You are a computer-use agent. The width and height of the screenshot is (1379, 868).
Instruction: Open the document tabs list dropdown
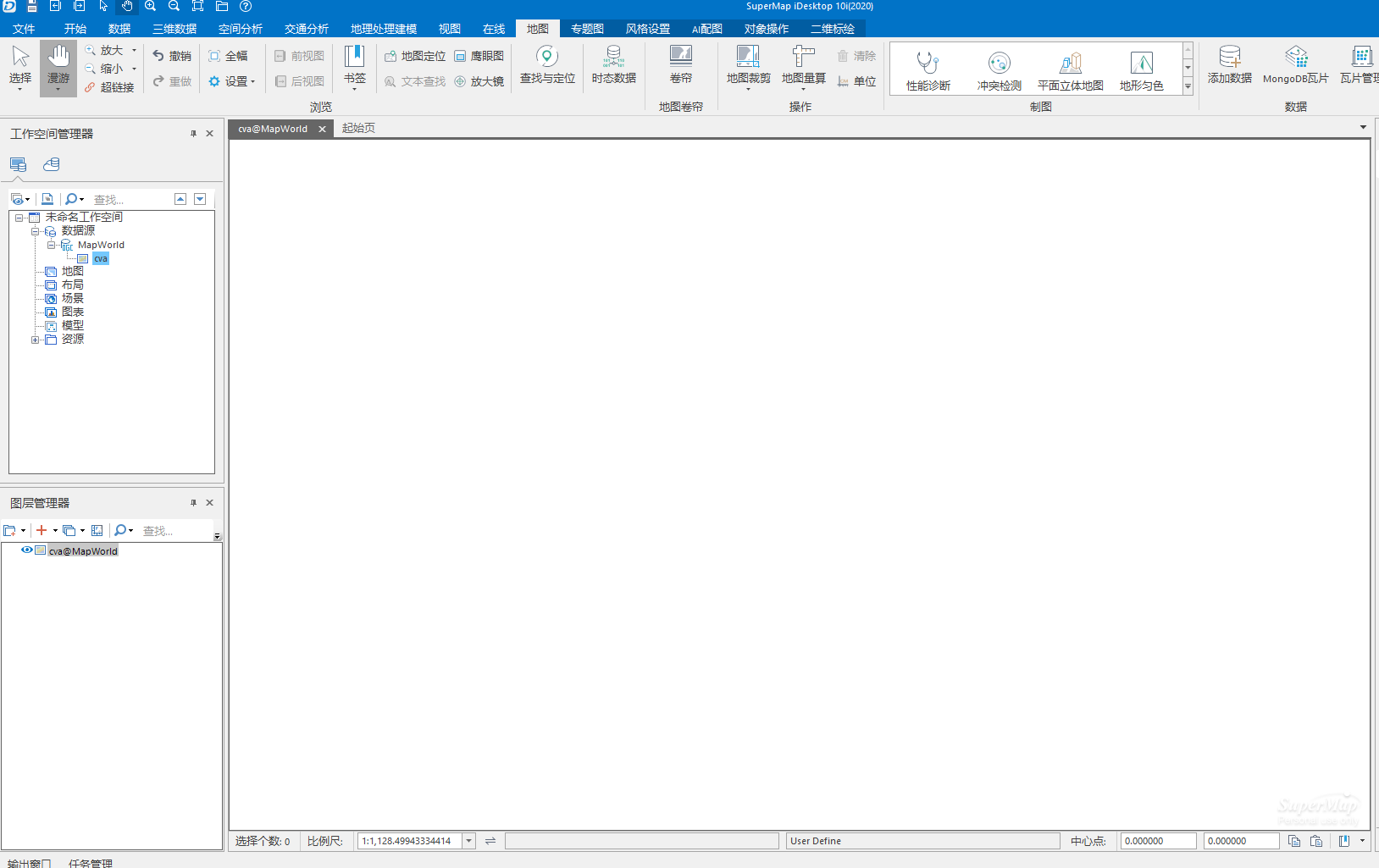click(1363, 127)
